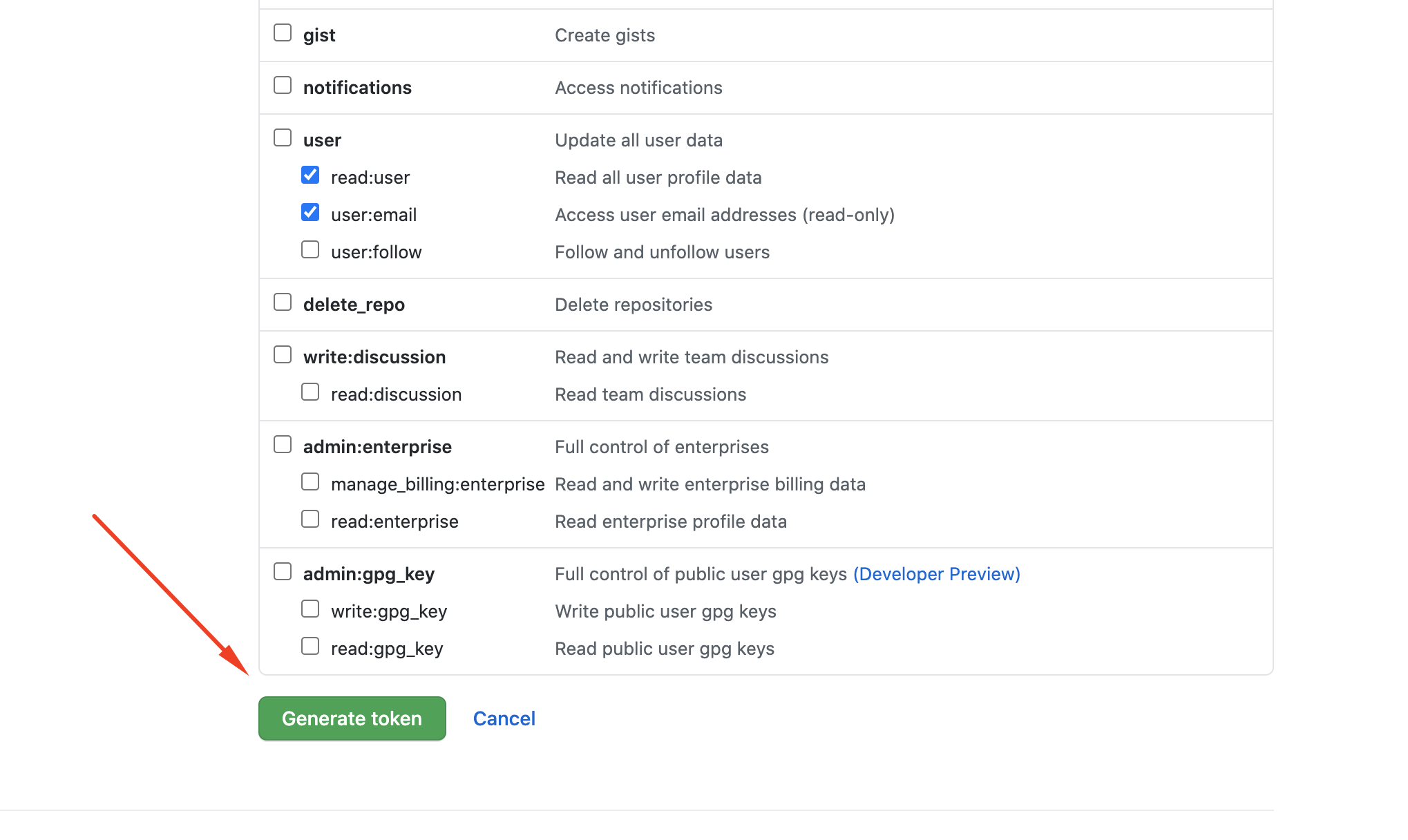Check the read:discussion scope
This screenshot has width=1408, height=840.
pyautogui.click(x=310, y=391)
